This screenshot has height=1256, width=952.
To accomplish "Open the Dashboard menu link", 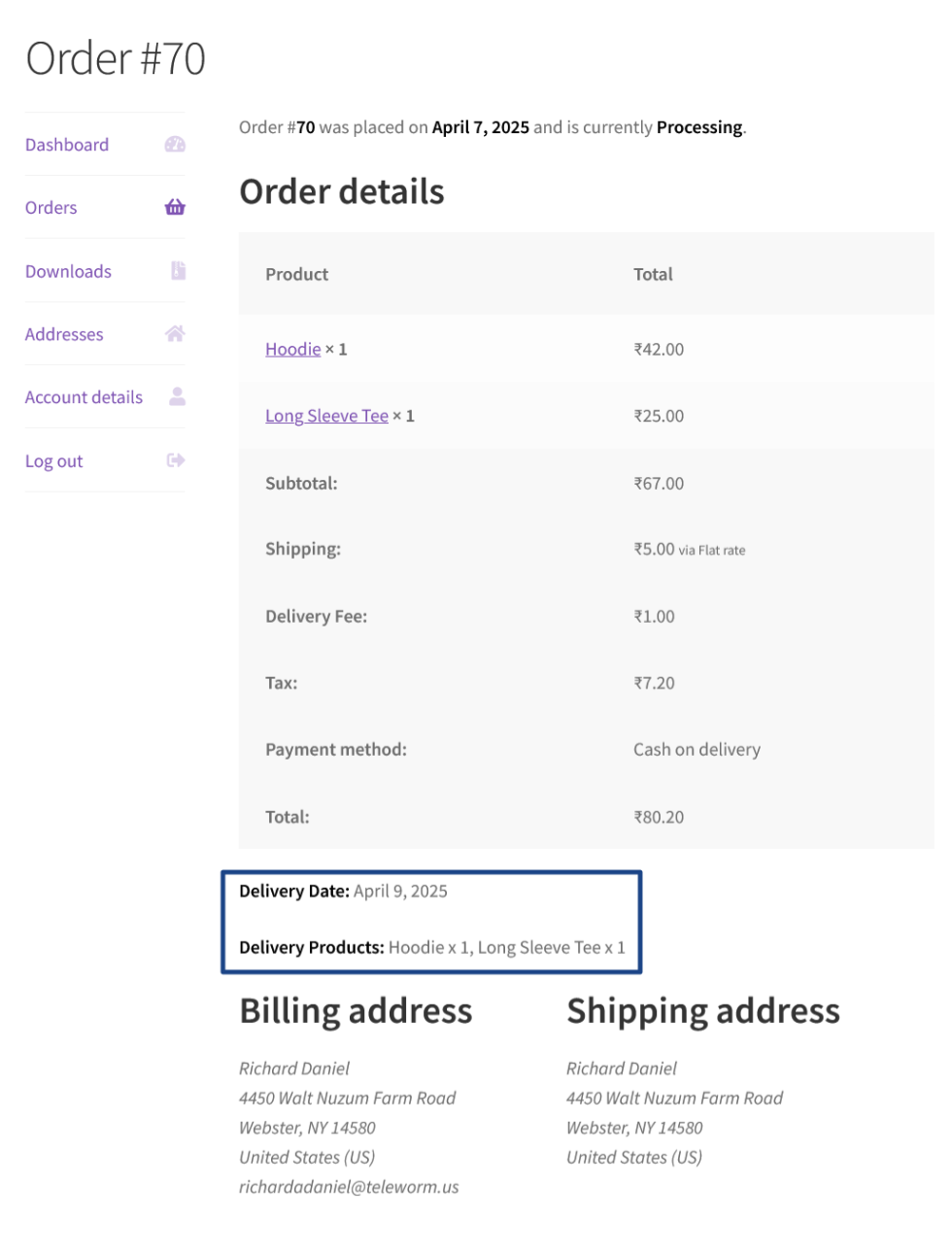I will tap(67, 145).
